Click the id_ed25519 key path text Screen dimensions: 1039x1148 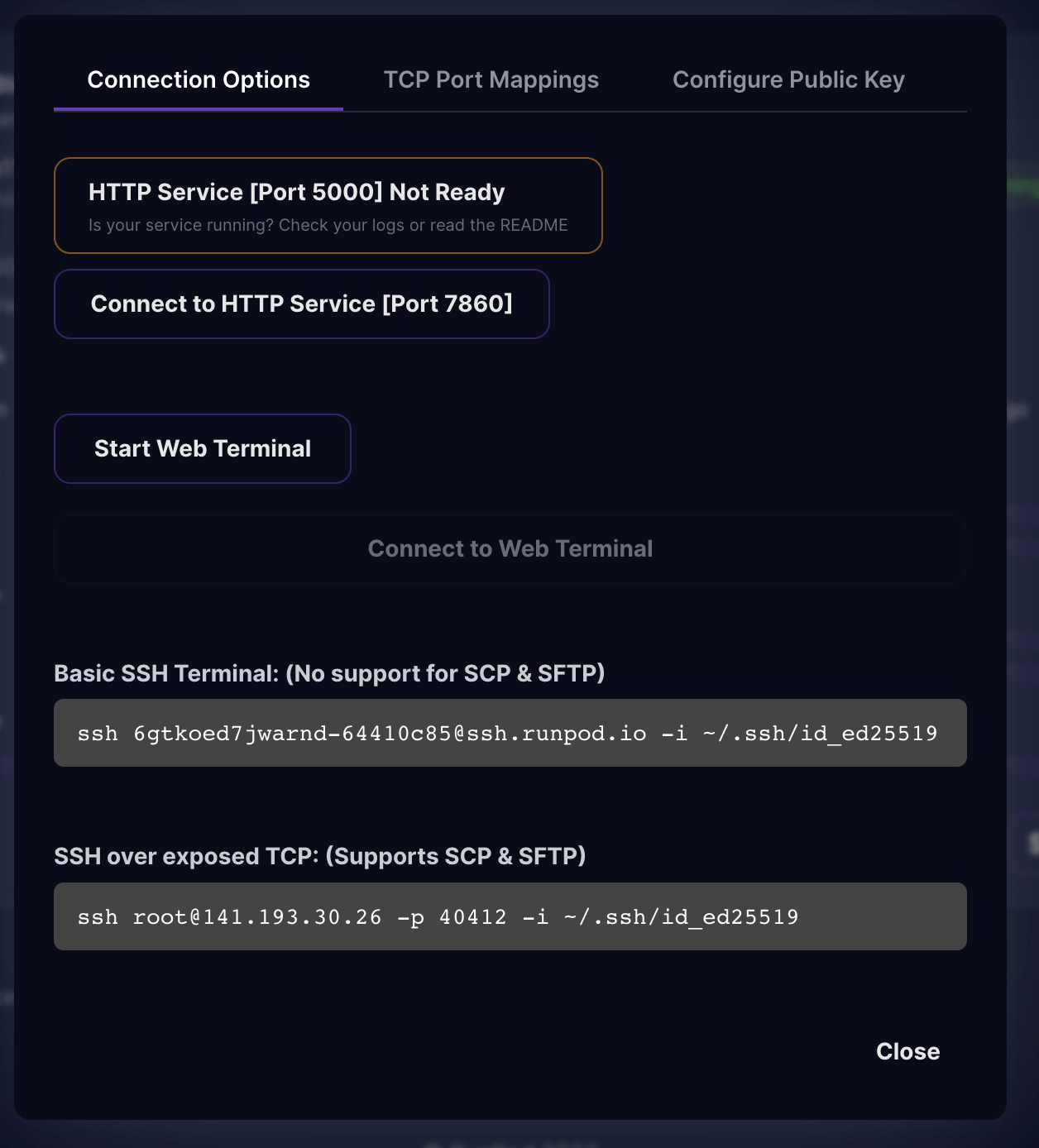(x=869, y=733)
